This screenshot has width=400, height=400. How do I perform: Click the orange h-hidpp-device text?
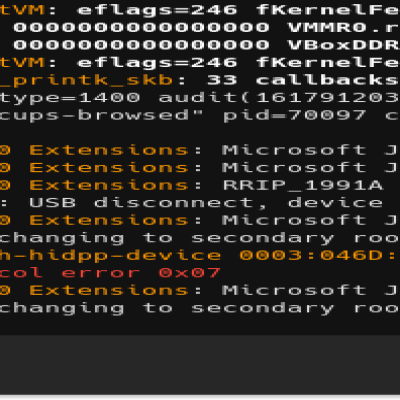click(x=110, y=256)
